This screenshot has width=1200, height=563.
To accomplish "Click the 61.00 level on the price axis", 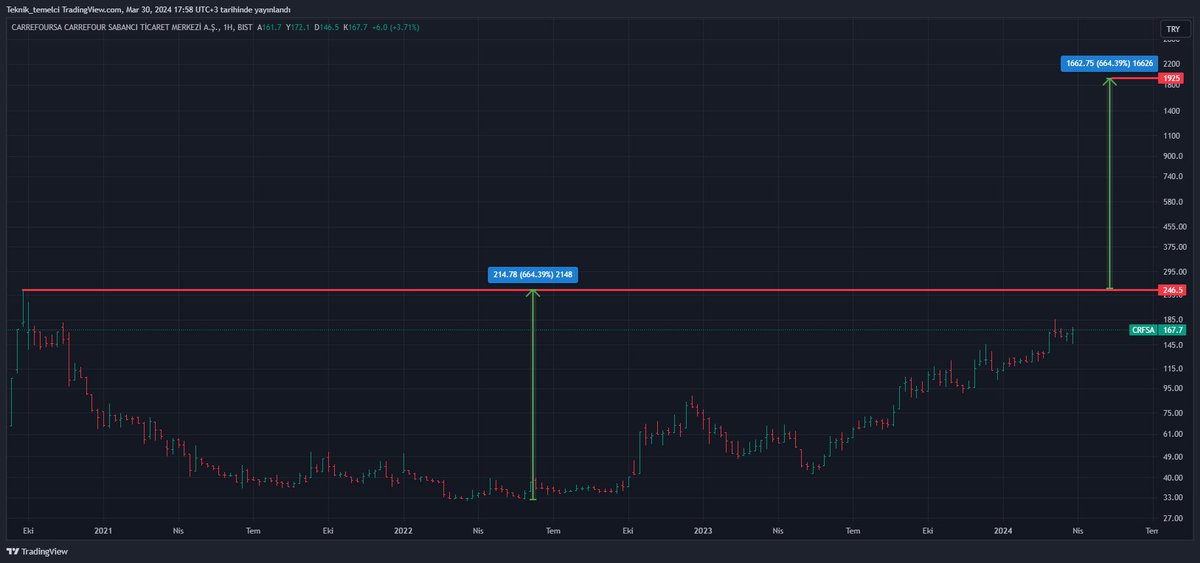I will coord(1172,435).
